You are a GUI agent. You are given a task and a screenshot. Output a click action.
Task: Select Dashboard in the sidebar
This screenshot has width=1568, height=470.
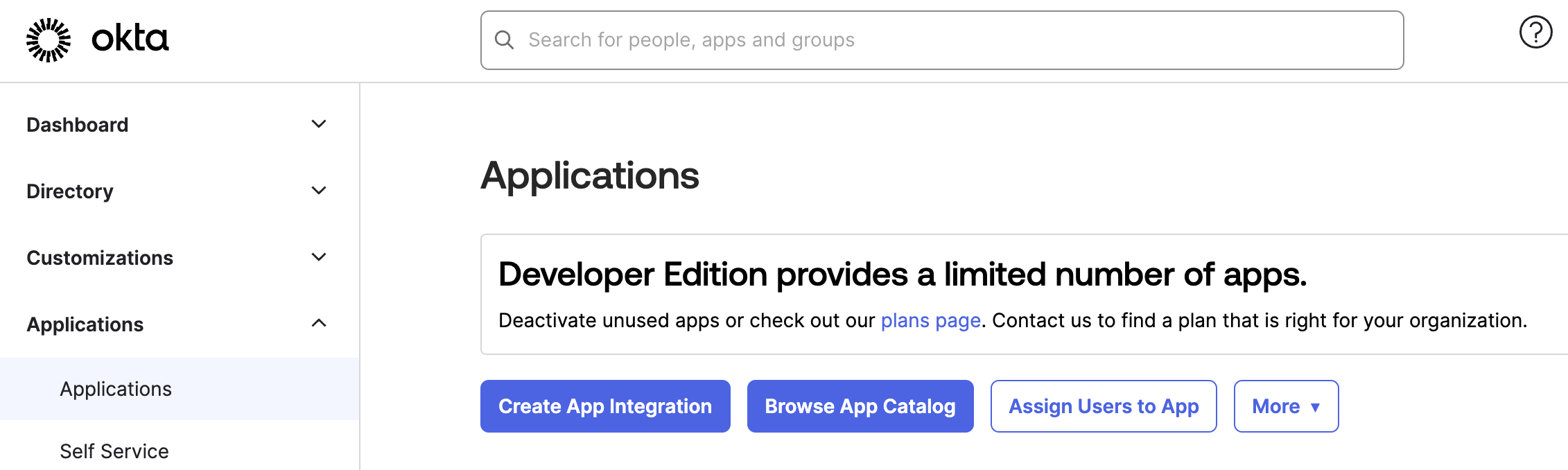(78, 125)
